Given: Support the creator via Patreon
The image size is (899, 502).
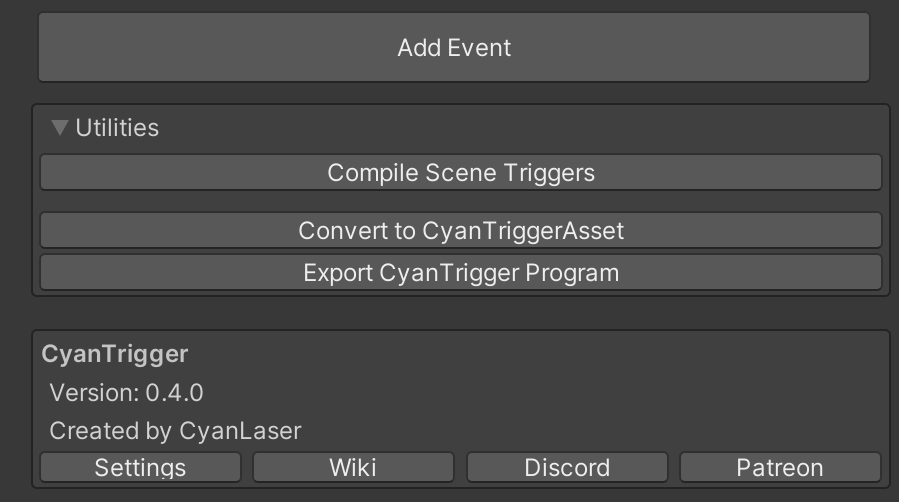Looking at the screenshot, I should click(780, 467).
